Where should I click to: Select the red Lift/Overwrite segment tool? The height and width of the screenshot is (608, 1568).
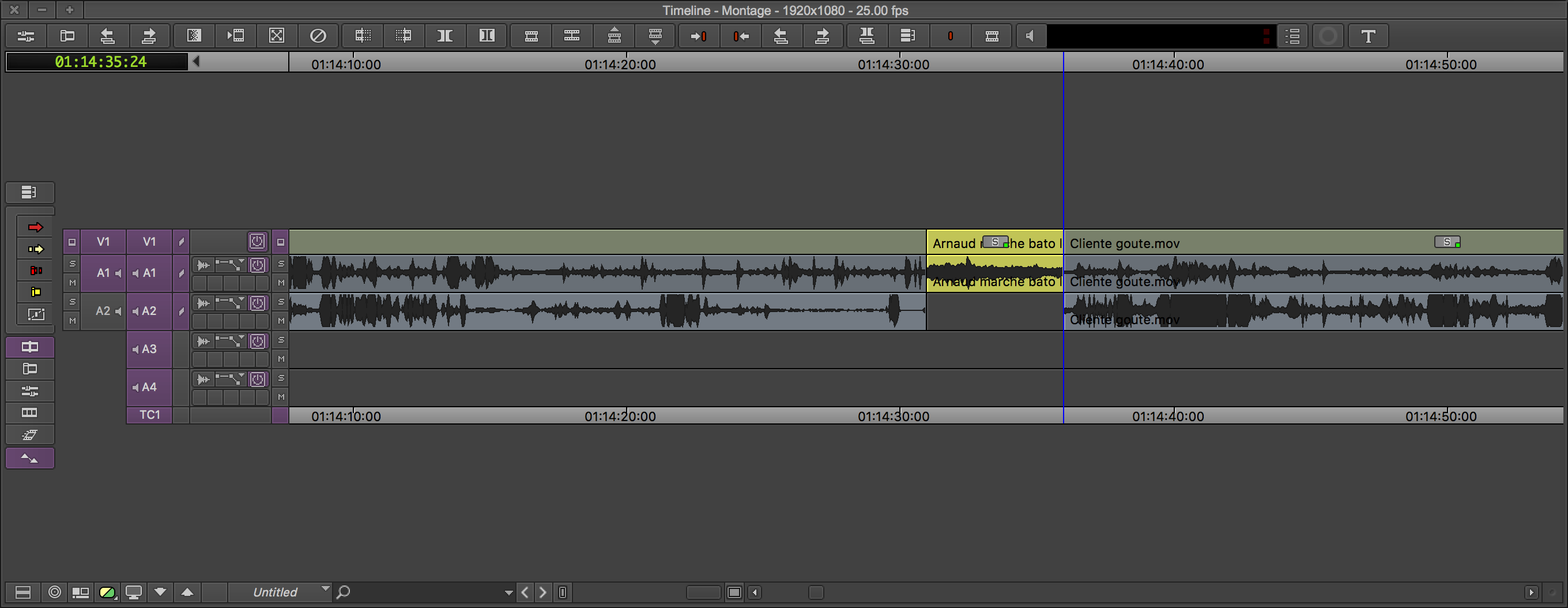click(35, 227)
